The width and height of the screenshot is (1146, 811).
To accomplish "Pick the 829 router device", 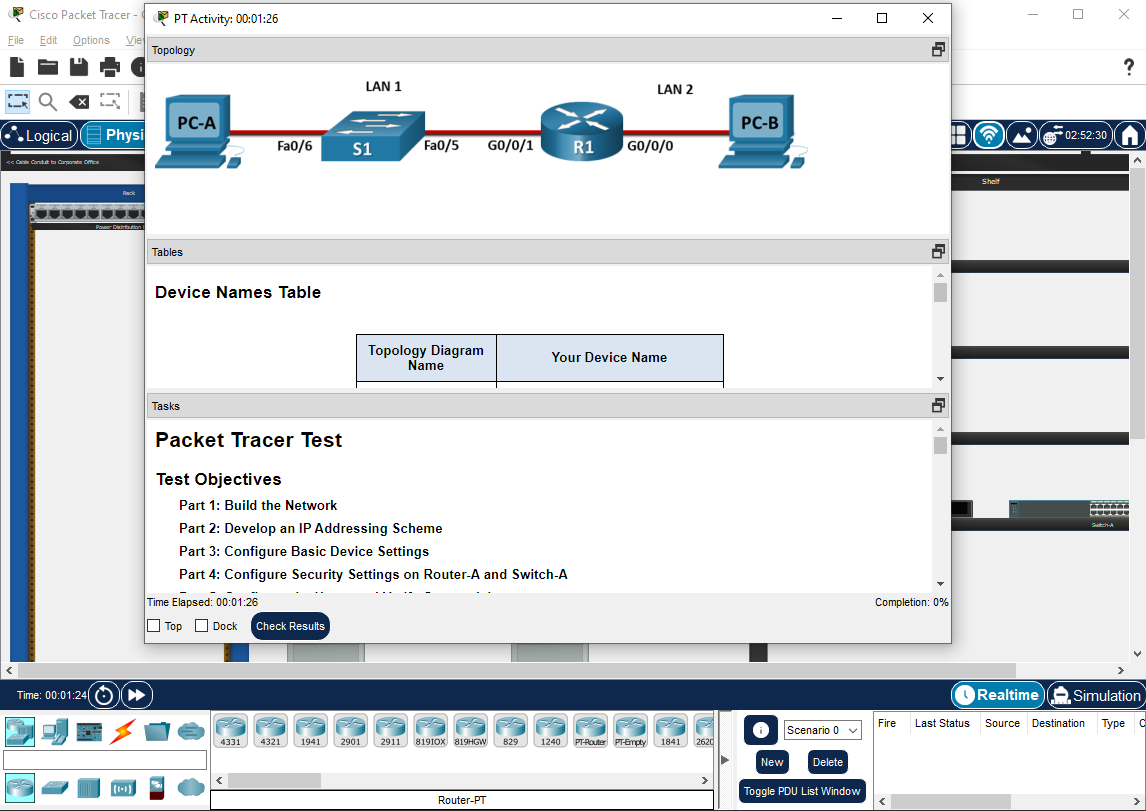I will (x=510, y=731).
